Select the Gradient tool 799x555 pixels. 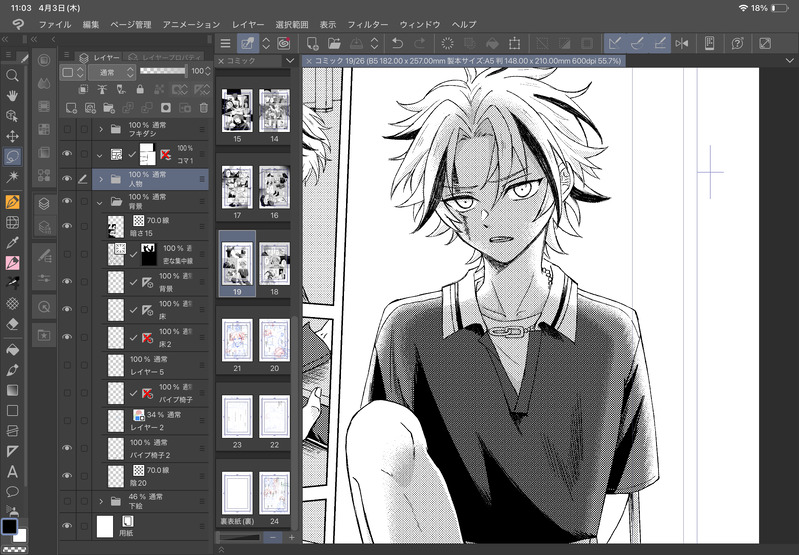pyautogui.click(x=12, y=390)
